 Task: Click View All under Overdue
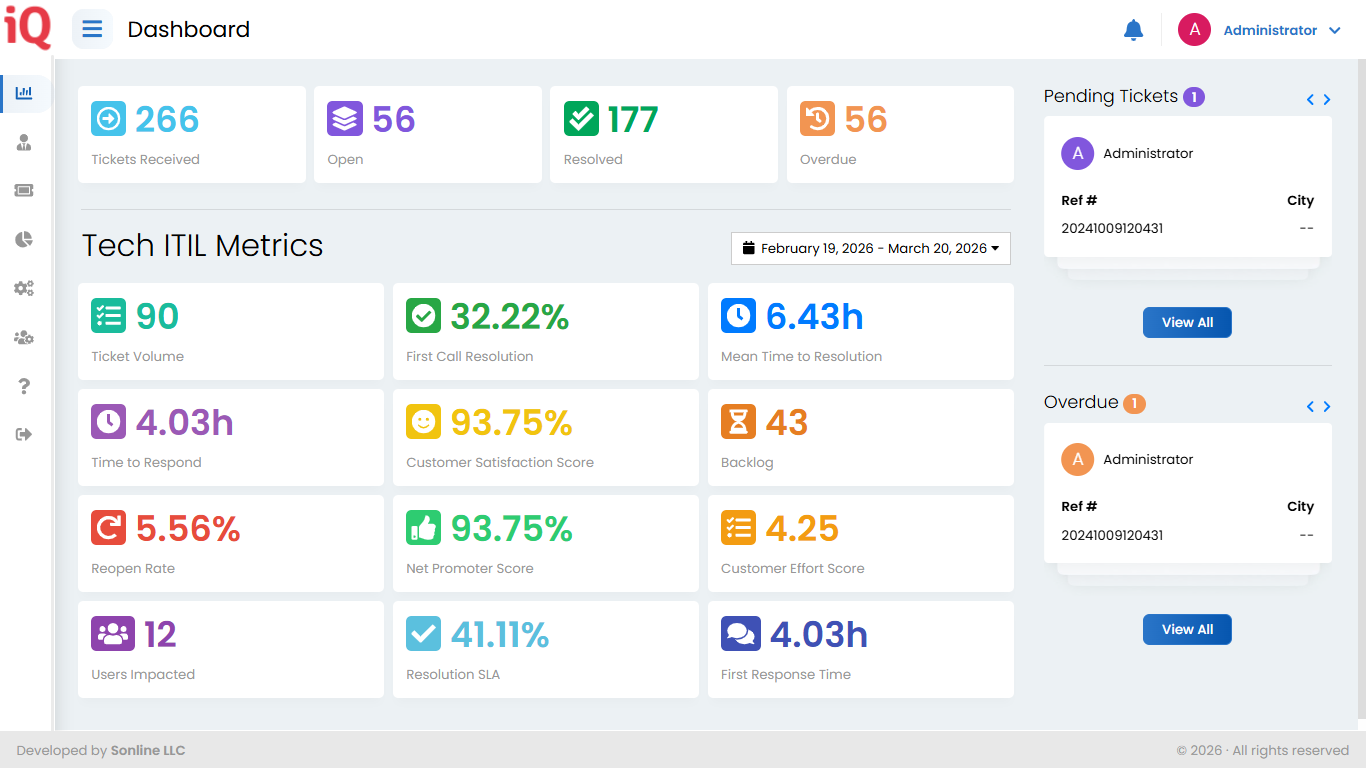(x=1187, y=629)
